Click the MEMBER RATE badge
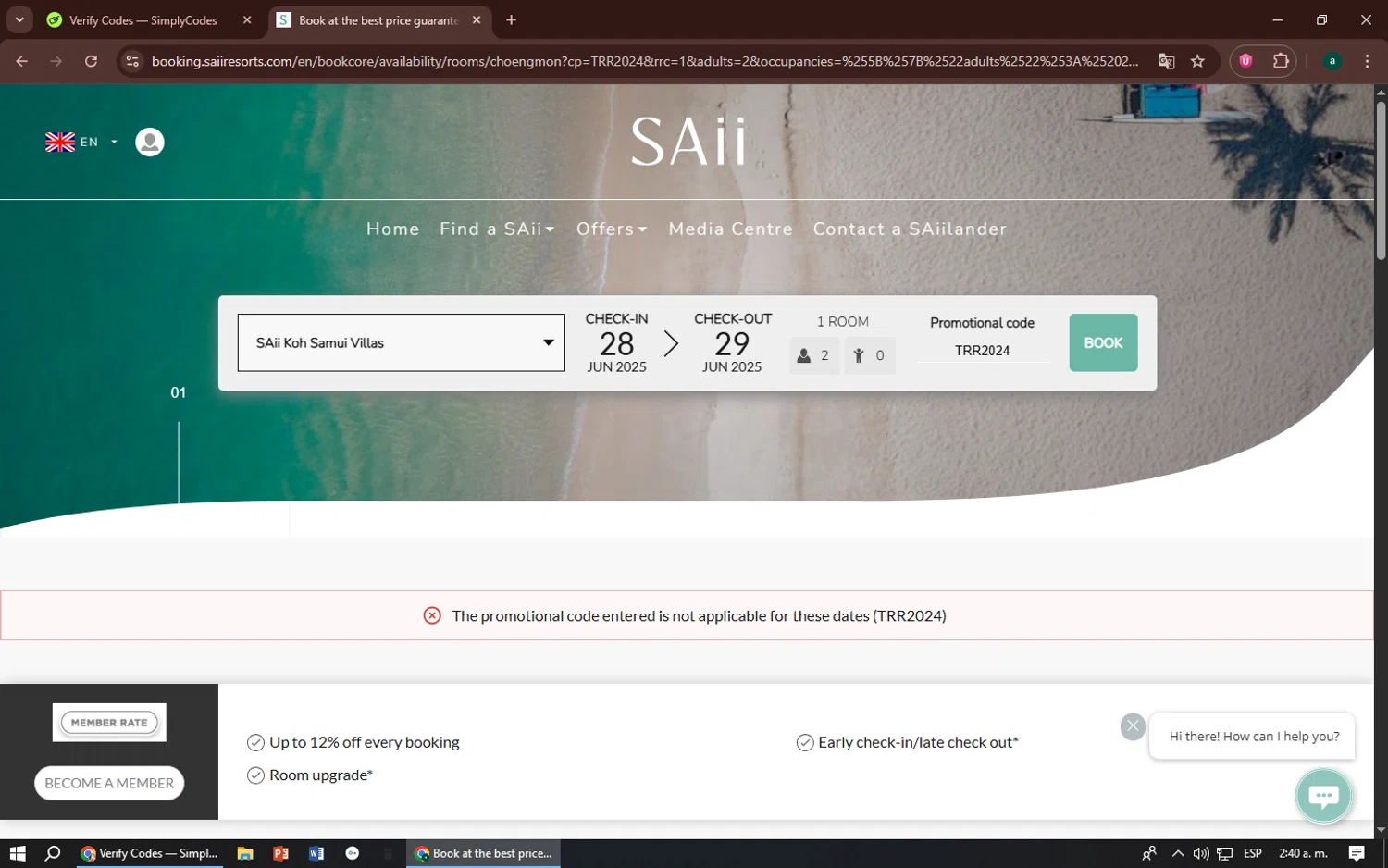Image resolution: width=1388 pixels, height=868 pixels. point(109,723)
